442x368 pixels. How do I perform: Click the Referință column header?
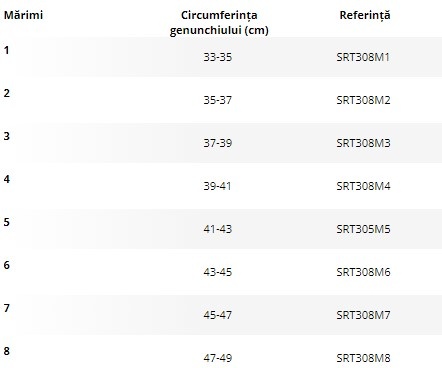[365, 15]
